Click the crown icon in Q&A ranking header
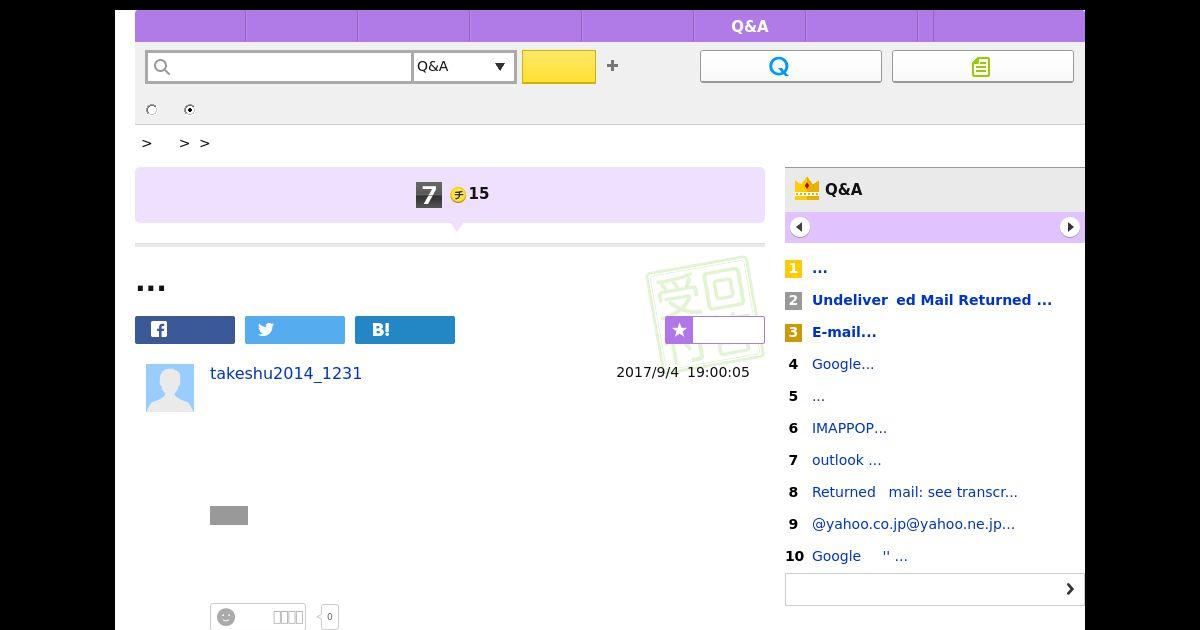The height and width of the screenshot is (630, 1200). coord(806,189)
